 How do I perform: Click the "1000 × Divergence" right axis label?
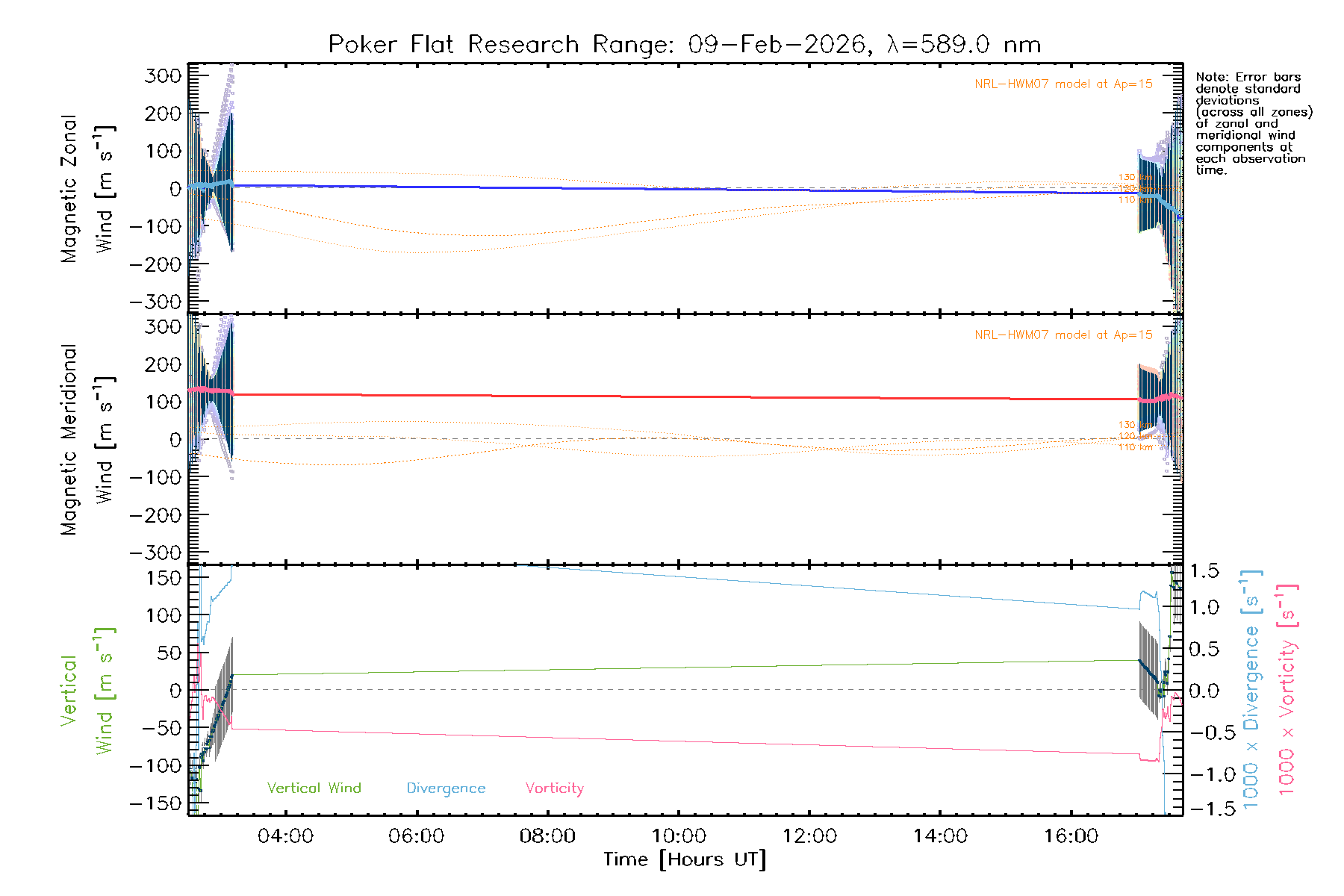tap(1251, 690)
